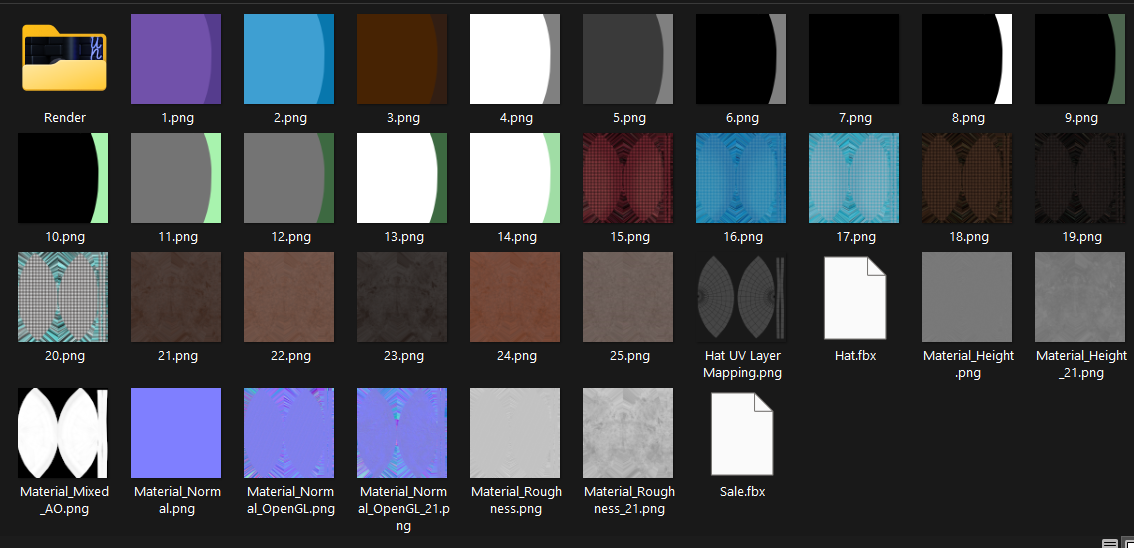This screenshot has height=548, width=1134.
Task: Select the Hat.fbx file icon
Action: click(x=855, y=298)
